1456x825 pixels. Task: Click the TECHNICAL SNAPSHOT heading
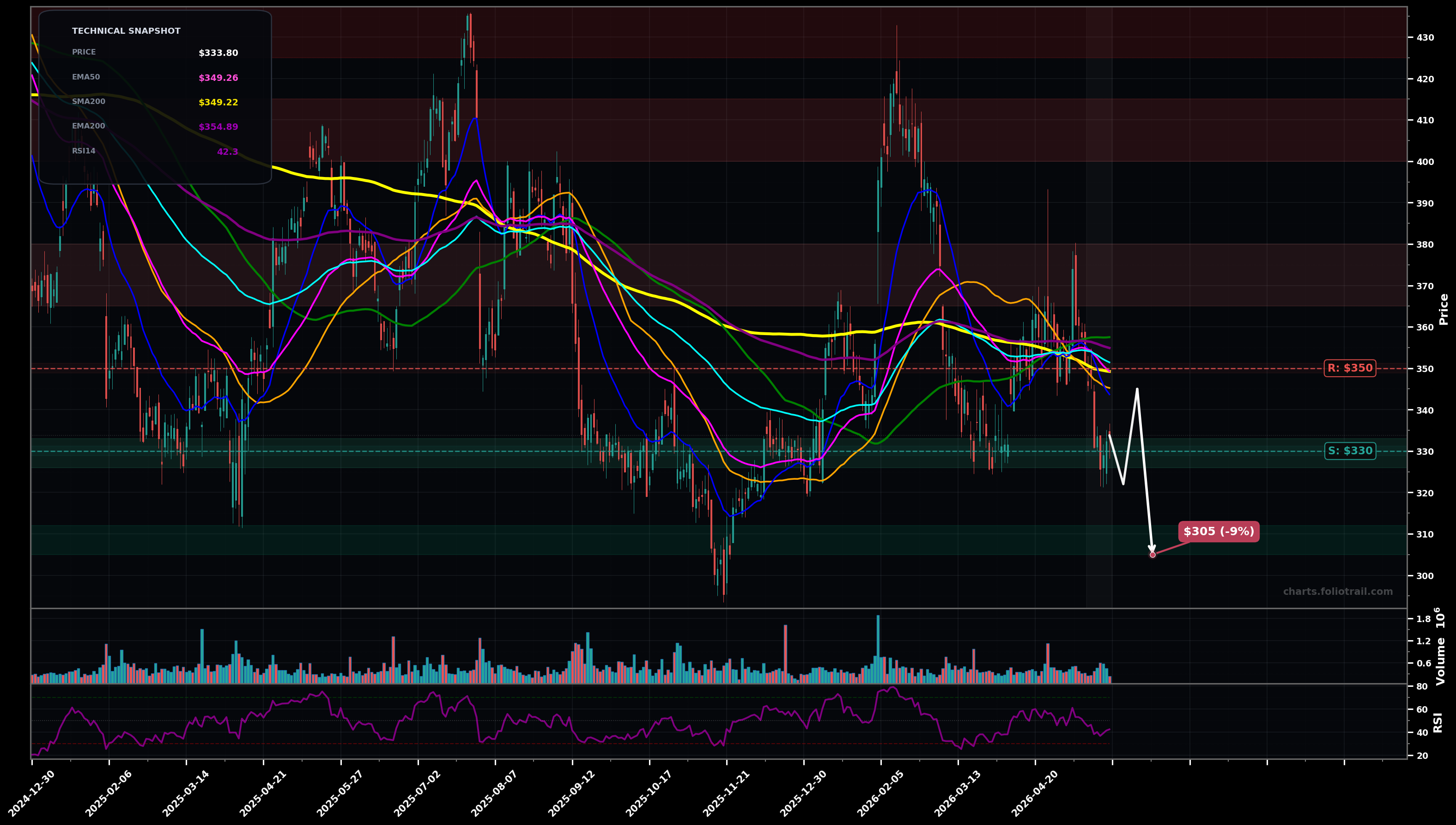tap(126, 31)
